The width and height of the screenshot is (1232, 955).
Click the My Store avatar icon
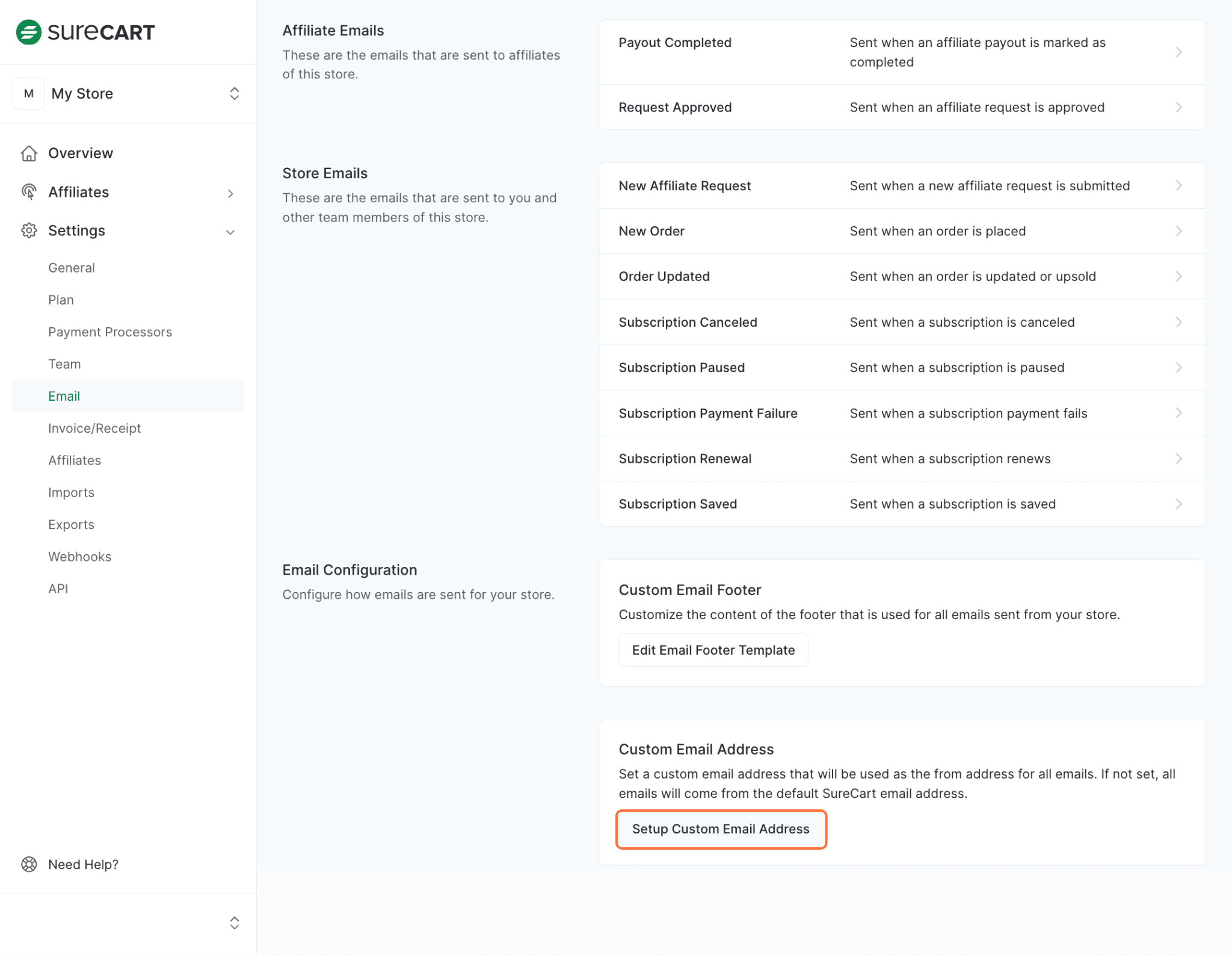28,93
